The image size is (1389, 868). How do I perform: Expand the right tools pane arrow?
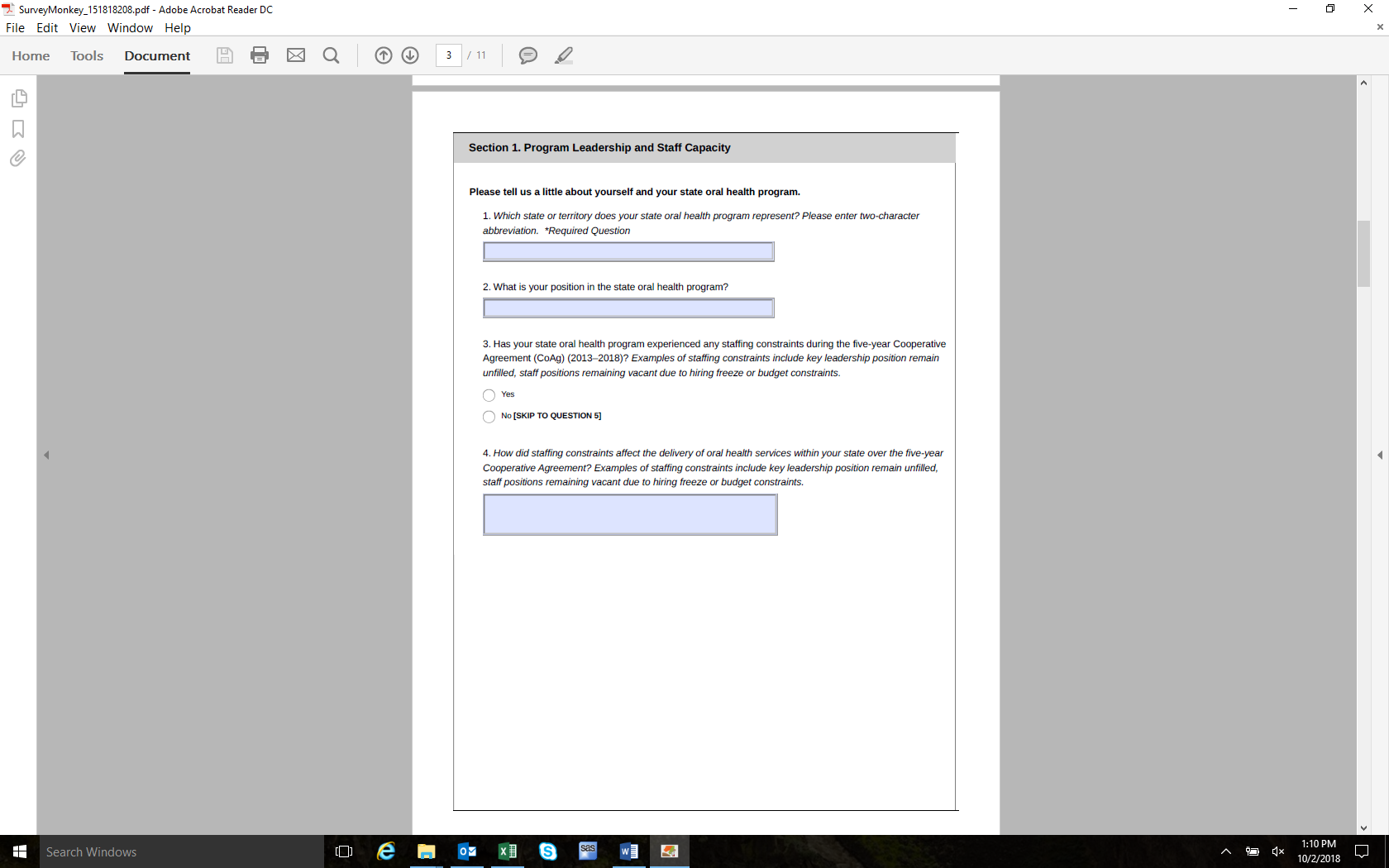point(1379,455)
